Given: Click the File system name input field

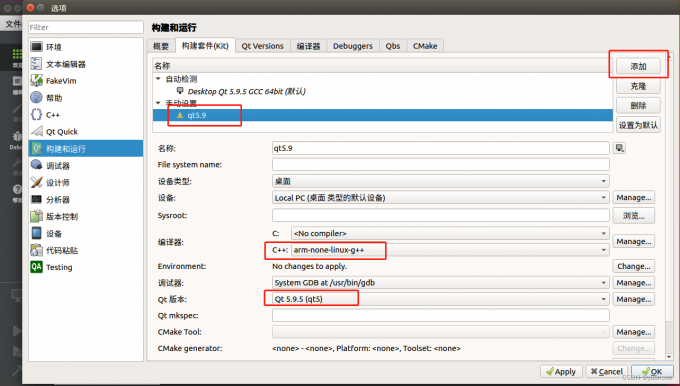Looking at the screenshot, I should pos(441,165).
